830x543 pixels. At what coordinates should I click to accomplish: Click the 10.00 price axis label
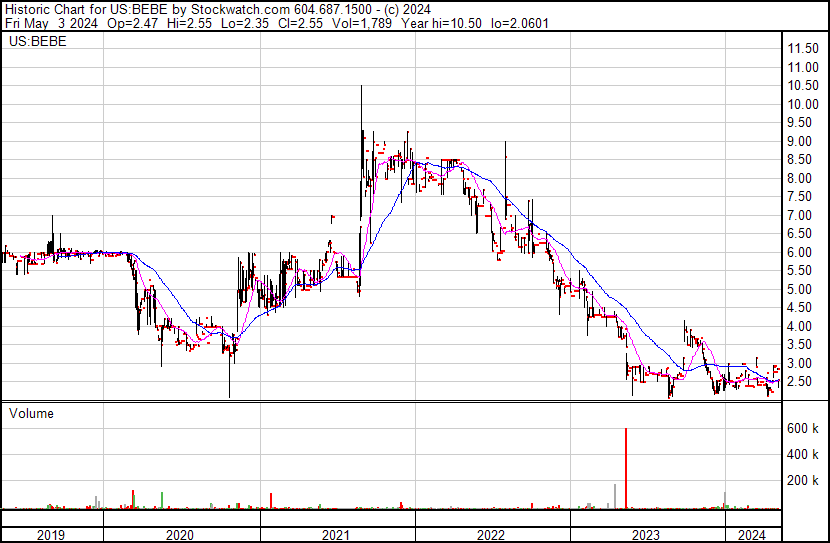(x=803, y=104)
